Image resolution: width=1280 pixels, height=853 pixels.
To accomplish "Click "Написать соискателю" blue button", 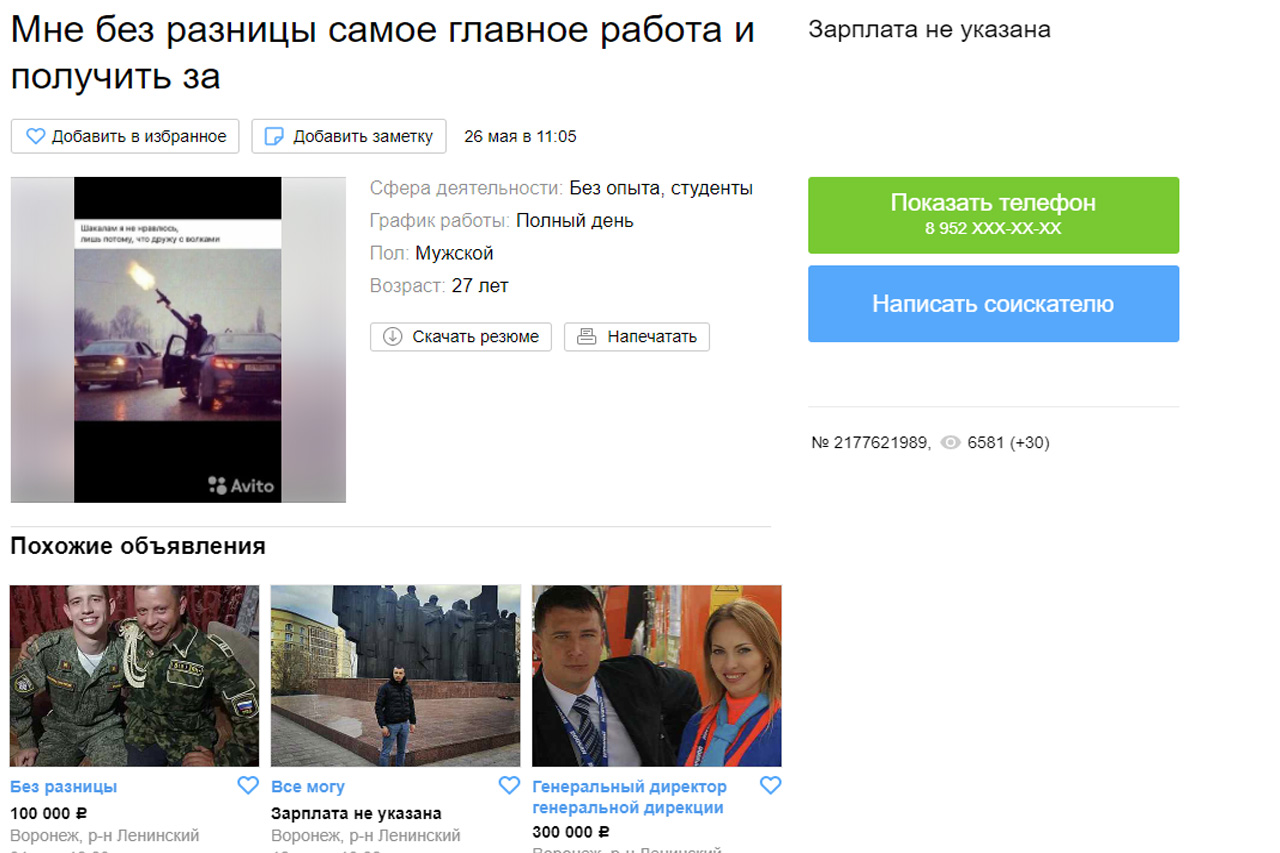I will coord(993,304).
